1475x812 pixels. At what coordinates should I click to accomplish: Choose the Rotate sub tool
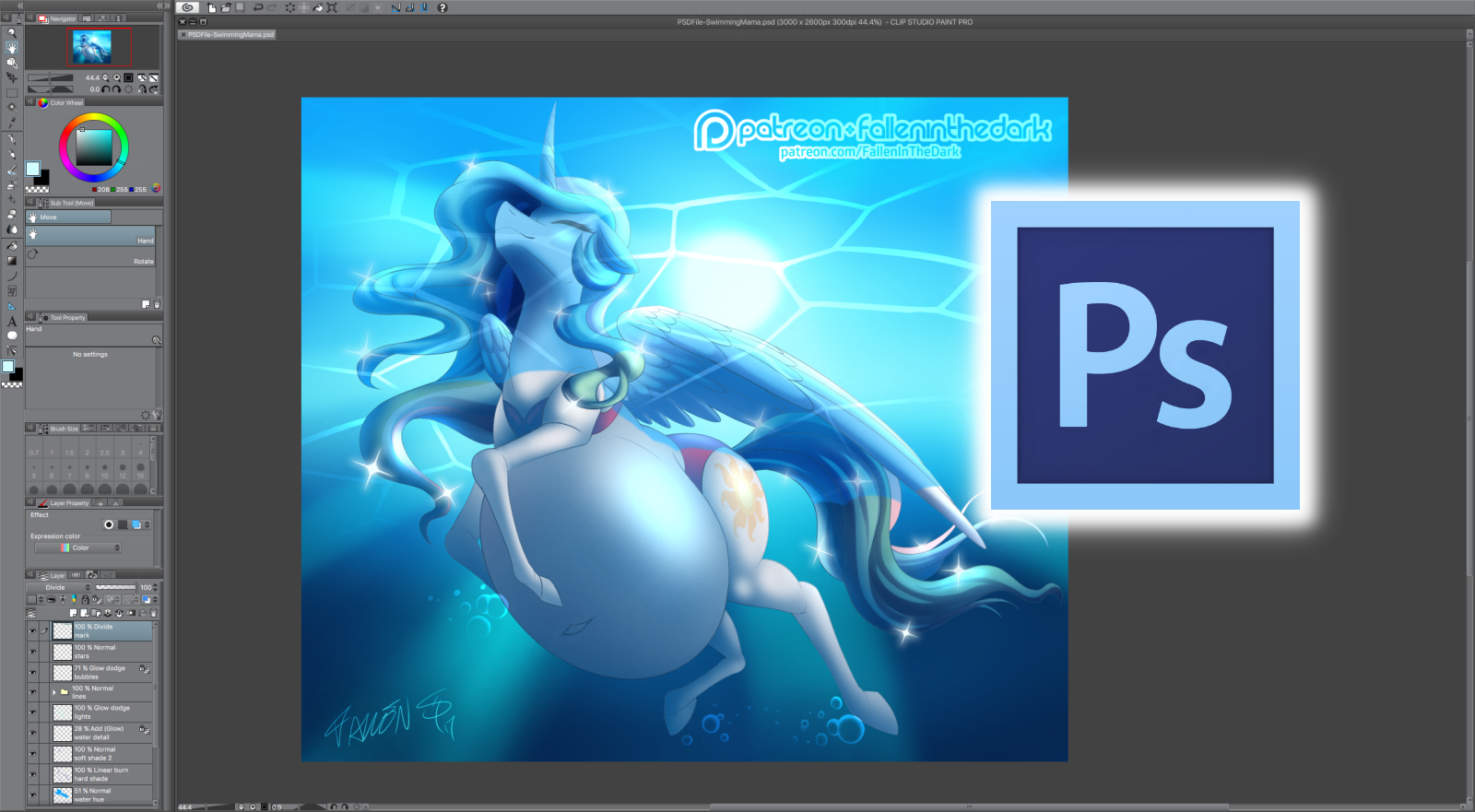[91, 256]
